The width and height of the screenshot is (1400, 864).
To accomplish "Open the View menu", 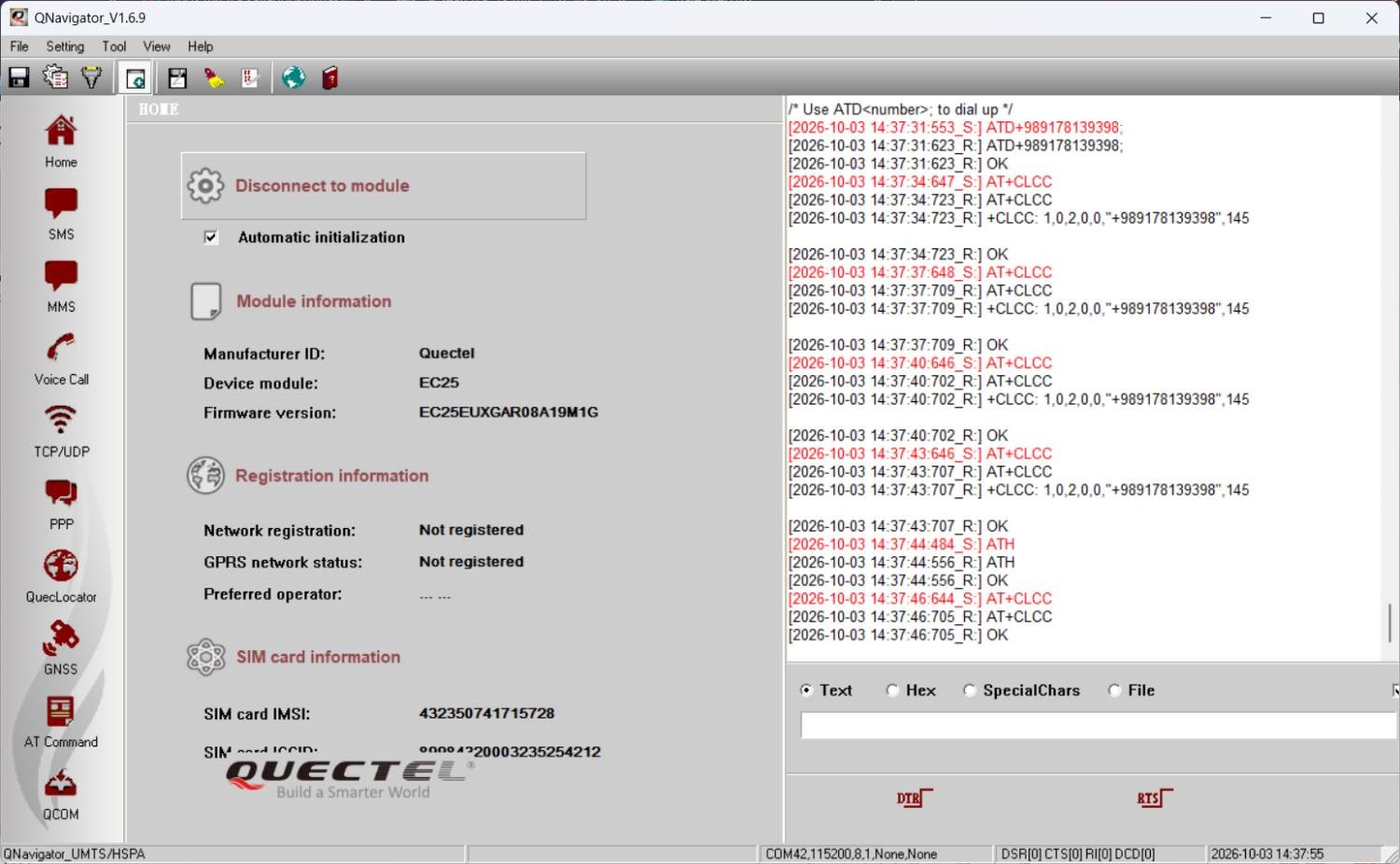I will pyautogui.click(x=156, y=46).
